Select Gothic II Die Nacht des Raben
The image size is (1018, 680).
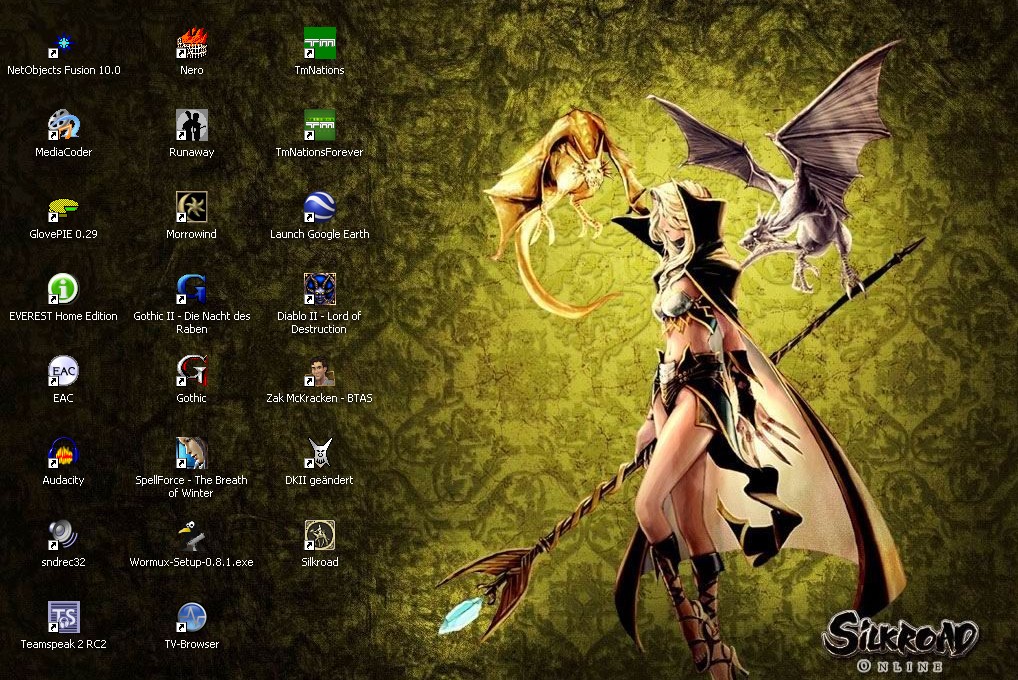(x=191, y=290)
